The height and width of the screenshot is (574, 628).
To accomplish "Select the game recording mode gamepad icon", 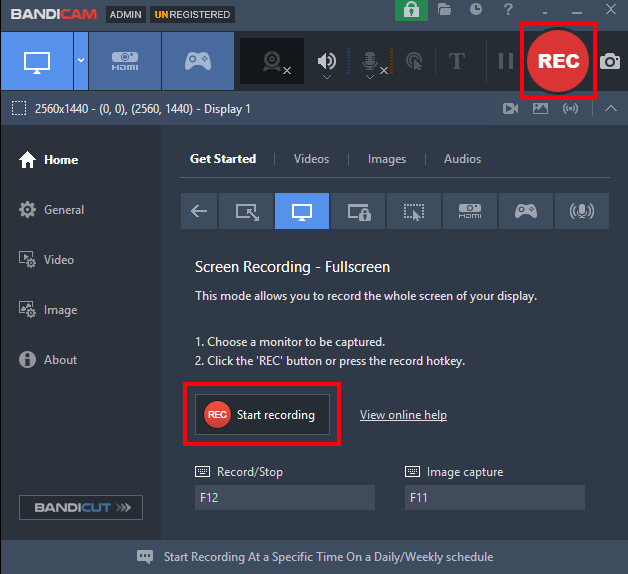I will coord(197,60).
